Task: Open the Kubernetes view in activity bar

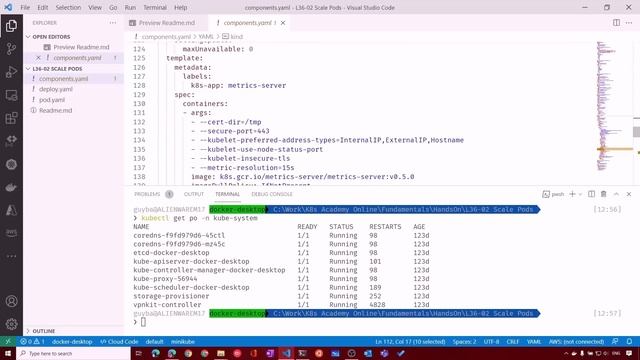Action: [x=11, y=164]
